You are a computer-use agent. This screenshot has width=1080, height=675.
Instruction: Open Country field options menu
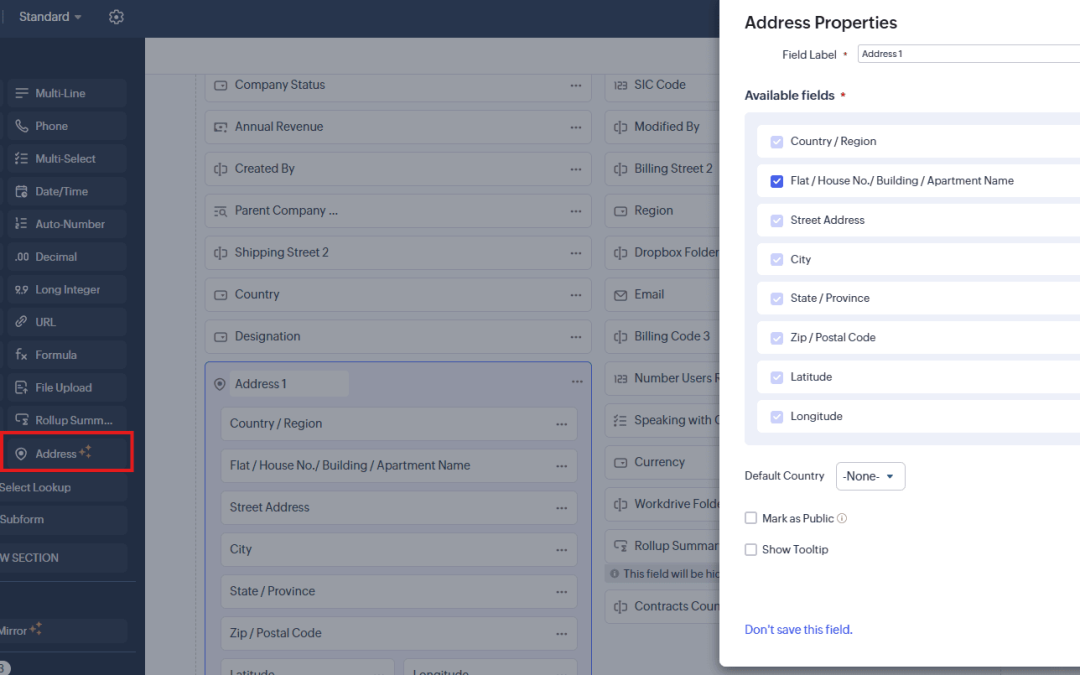pyautogui.click(x=576, y=295)
